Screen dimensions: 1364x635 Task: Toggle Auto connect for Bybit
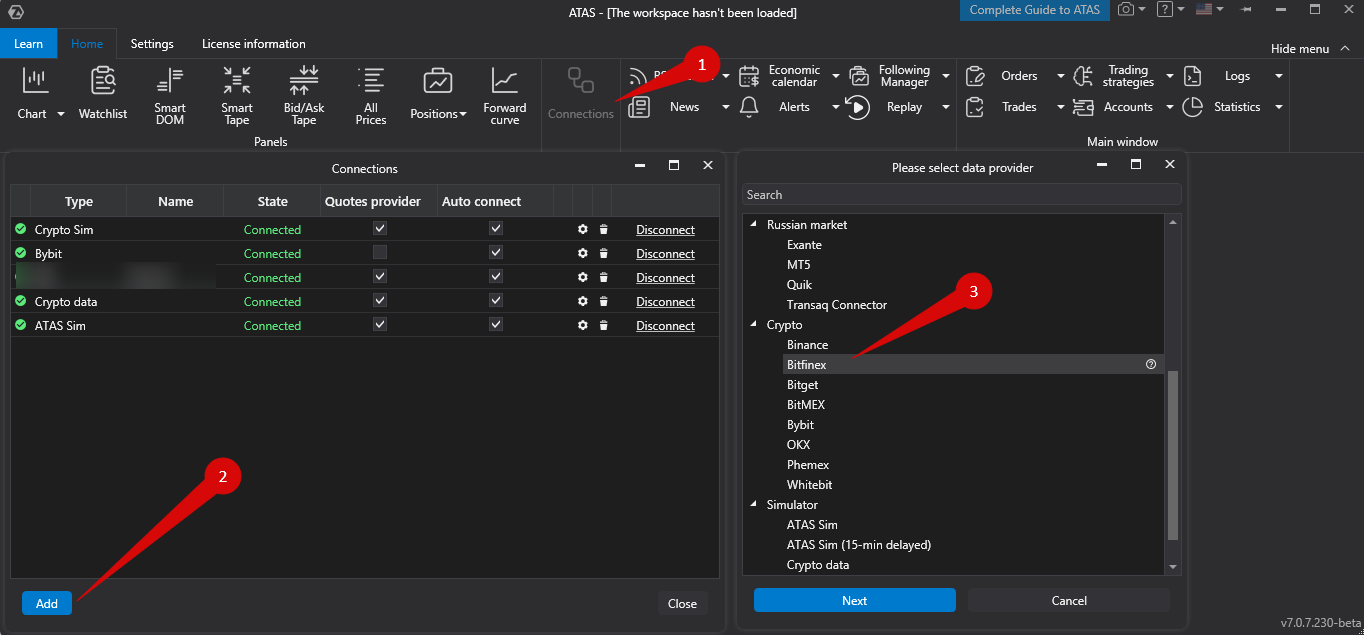click(496, 252)
